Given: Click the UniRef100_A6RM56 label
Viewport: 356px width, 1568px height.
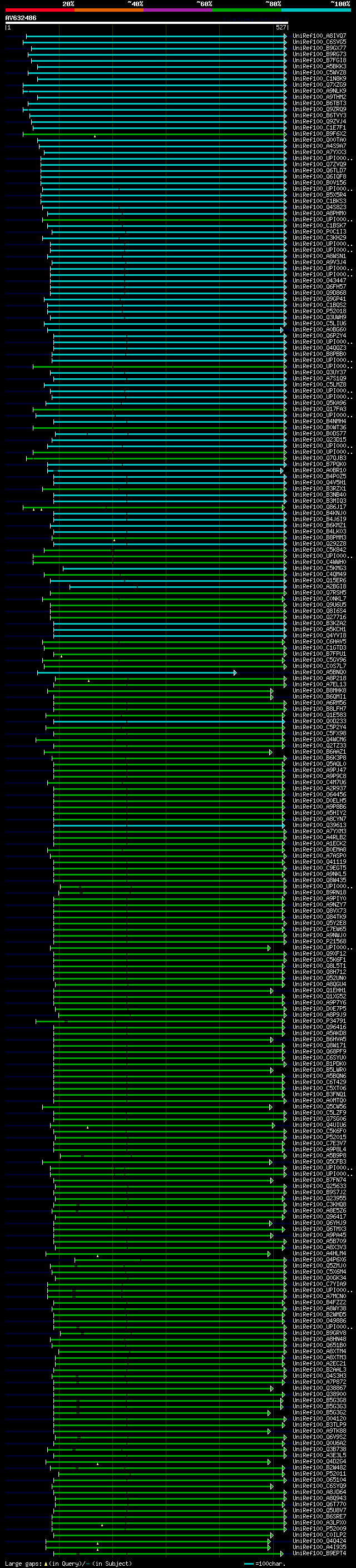Looking at the screenshot, I should (319, 703).
